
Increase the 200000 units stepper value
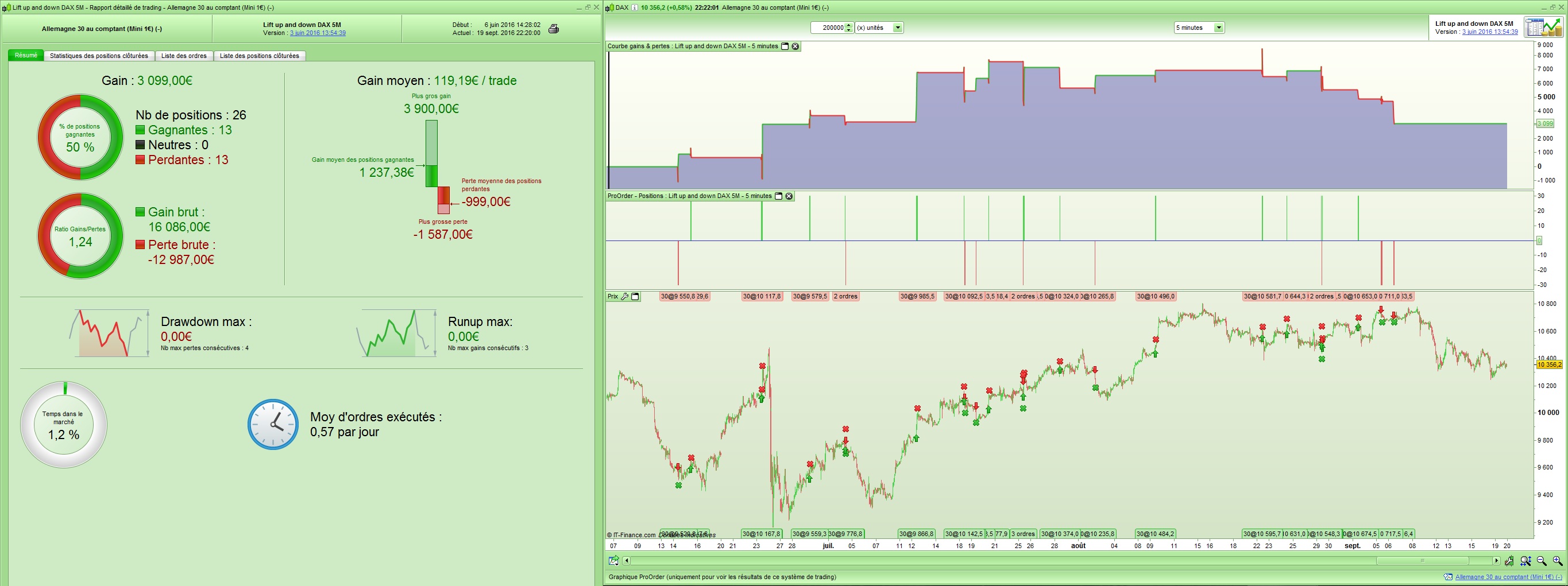[849, 25]
